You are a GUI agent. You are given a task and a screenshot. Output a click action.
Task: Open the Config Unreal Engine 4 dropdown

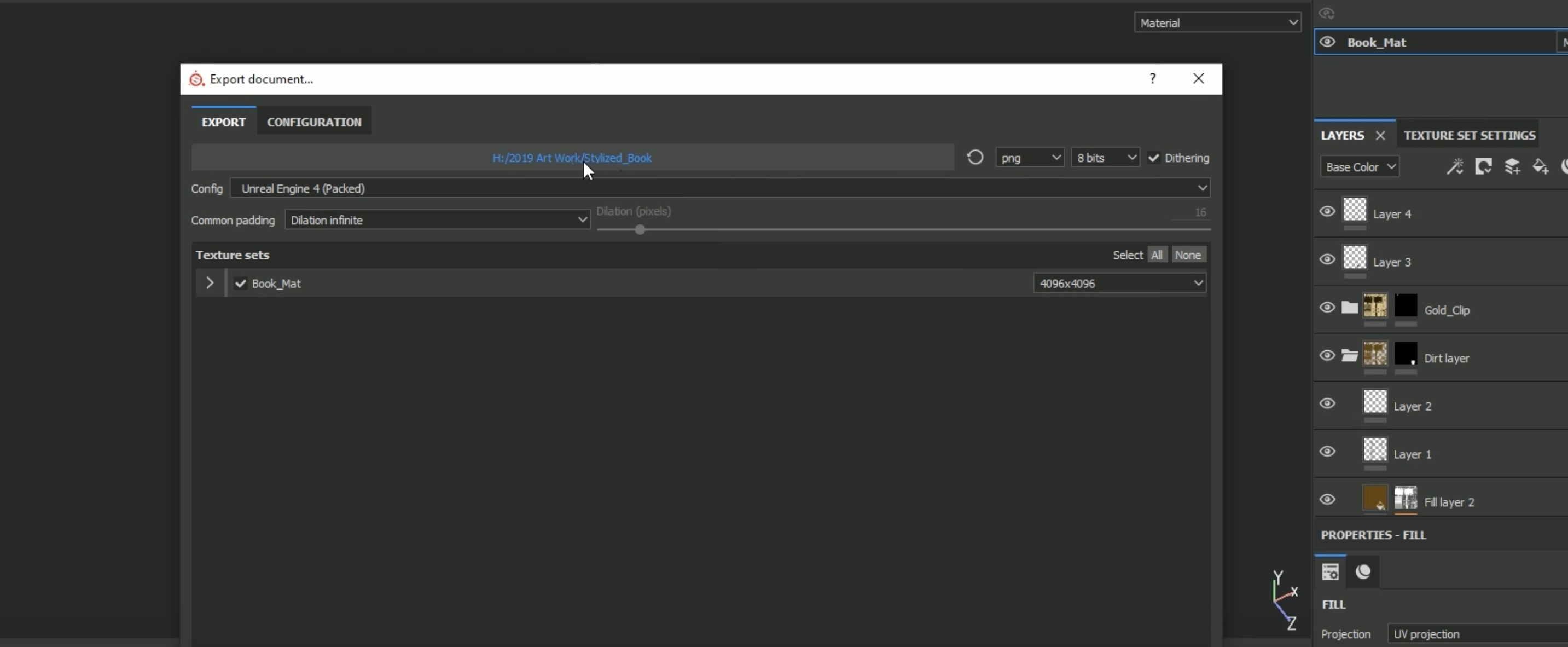click(x=719, y=188)
